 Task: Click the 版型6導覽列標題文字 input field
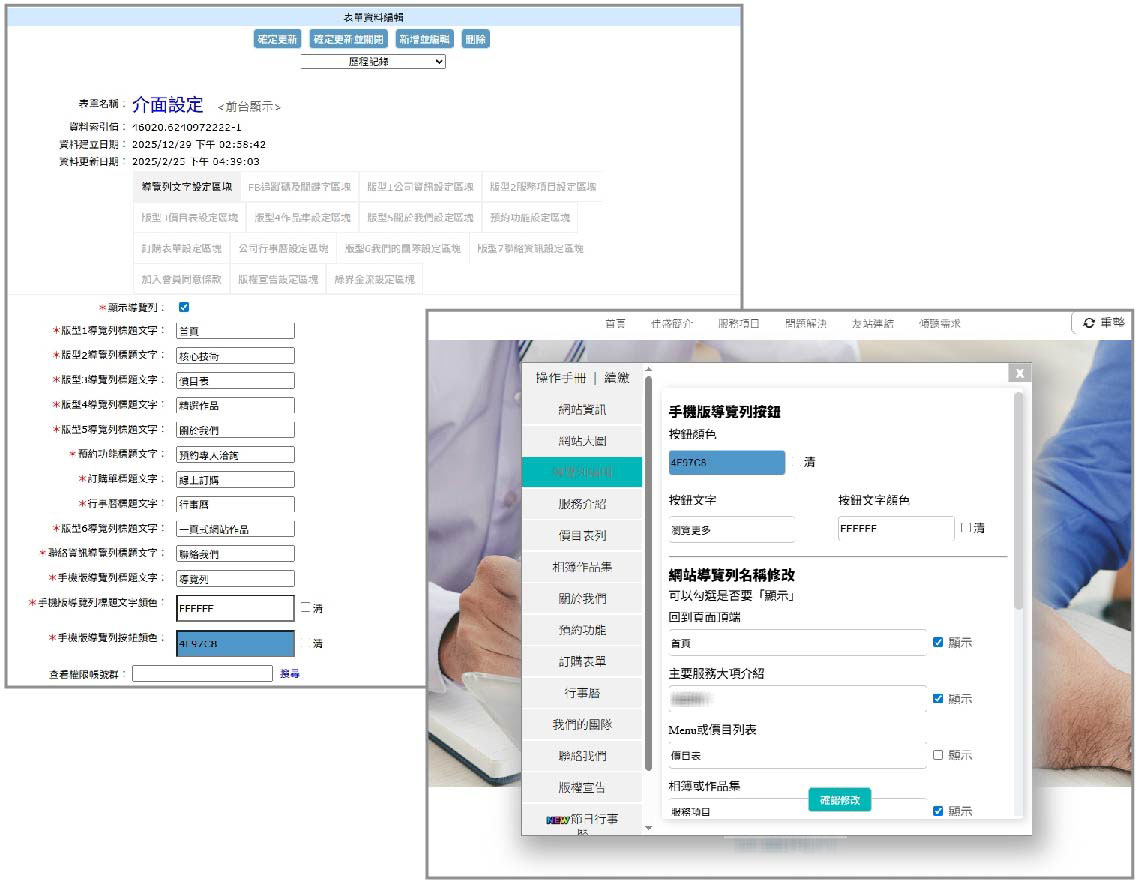click(x=235, y=529)
